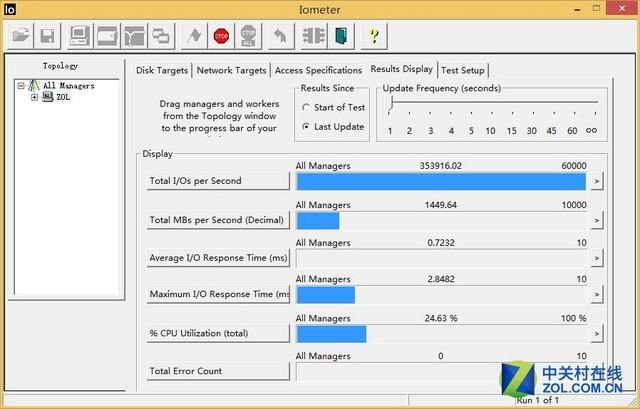Image resolution: width=640 pixels, height=409 pixels.
Task: Click the Update Frequency slider thumb
Action: (391, 103)
